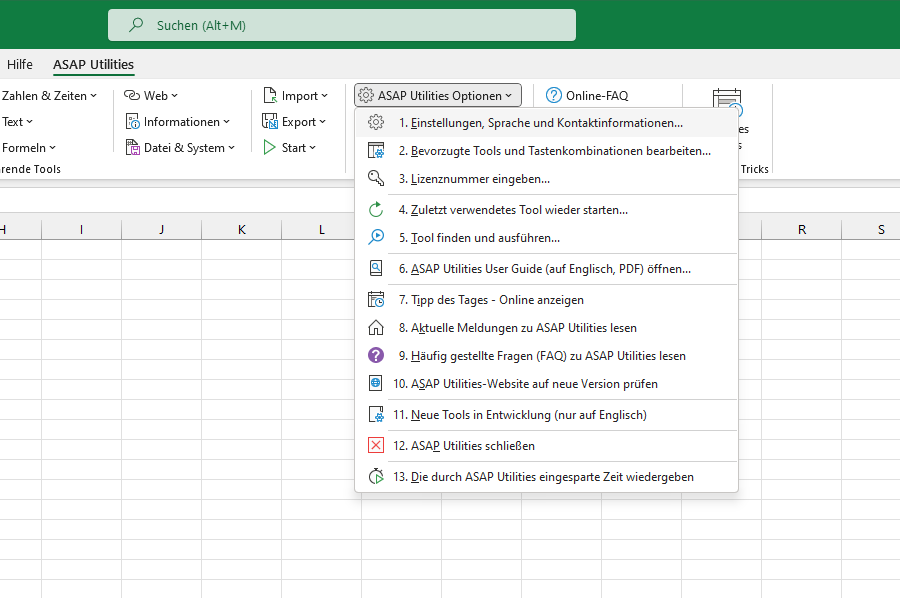900x598 pixels.
Task: Select column L header
Action: pos(319,230)
